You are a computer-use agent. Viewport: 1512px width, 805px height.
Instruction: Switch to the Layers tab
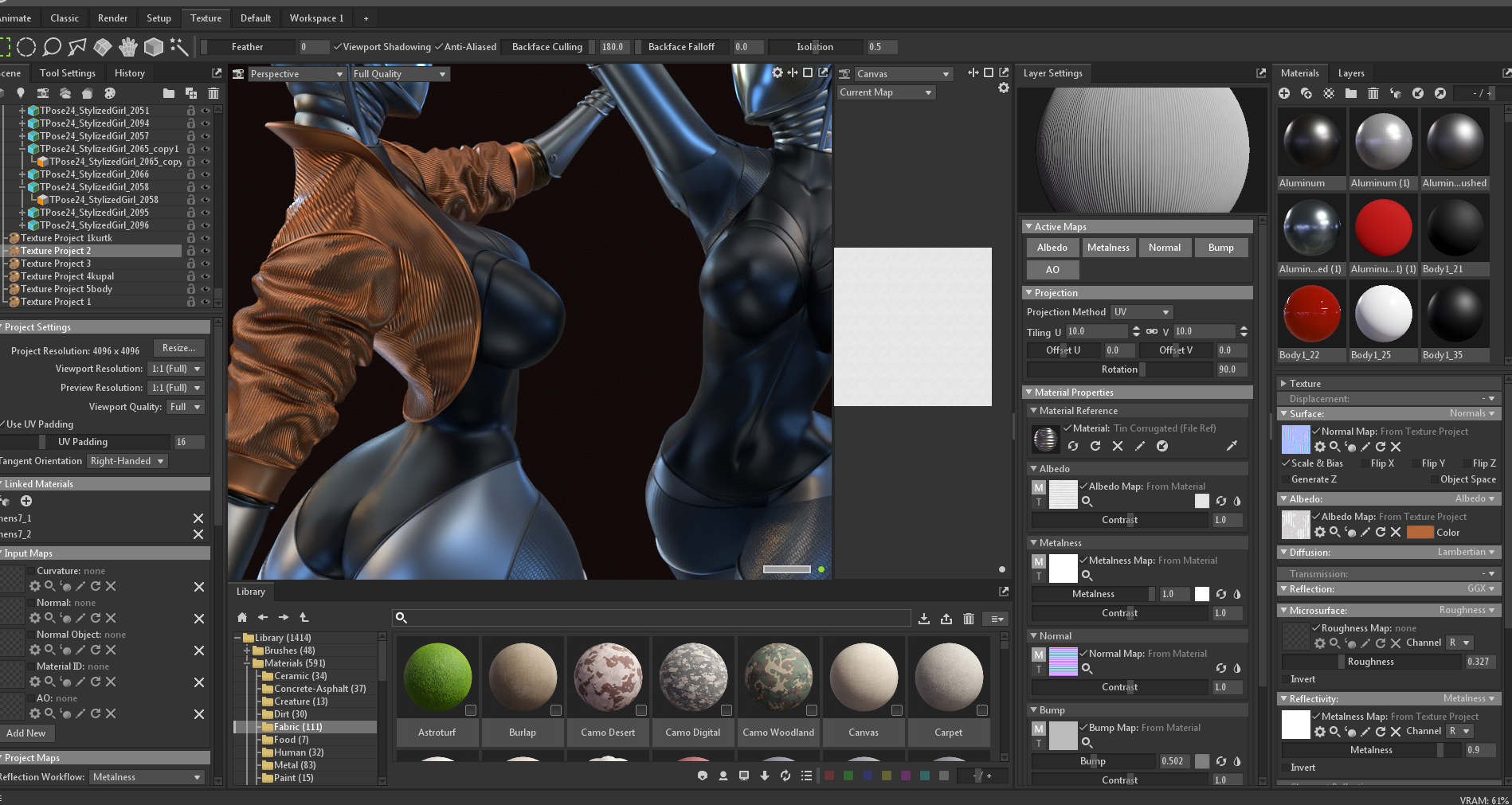tap(1350, 73)
